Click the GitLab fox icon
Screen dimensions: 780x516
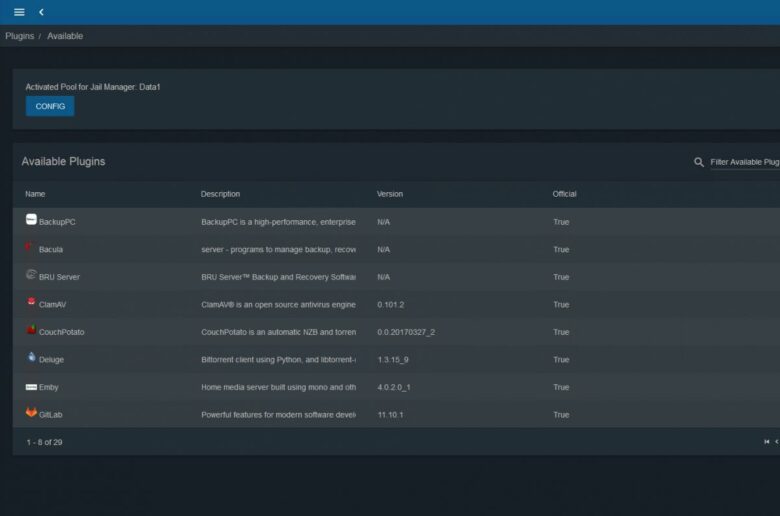31,412
